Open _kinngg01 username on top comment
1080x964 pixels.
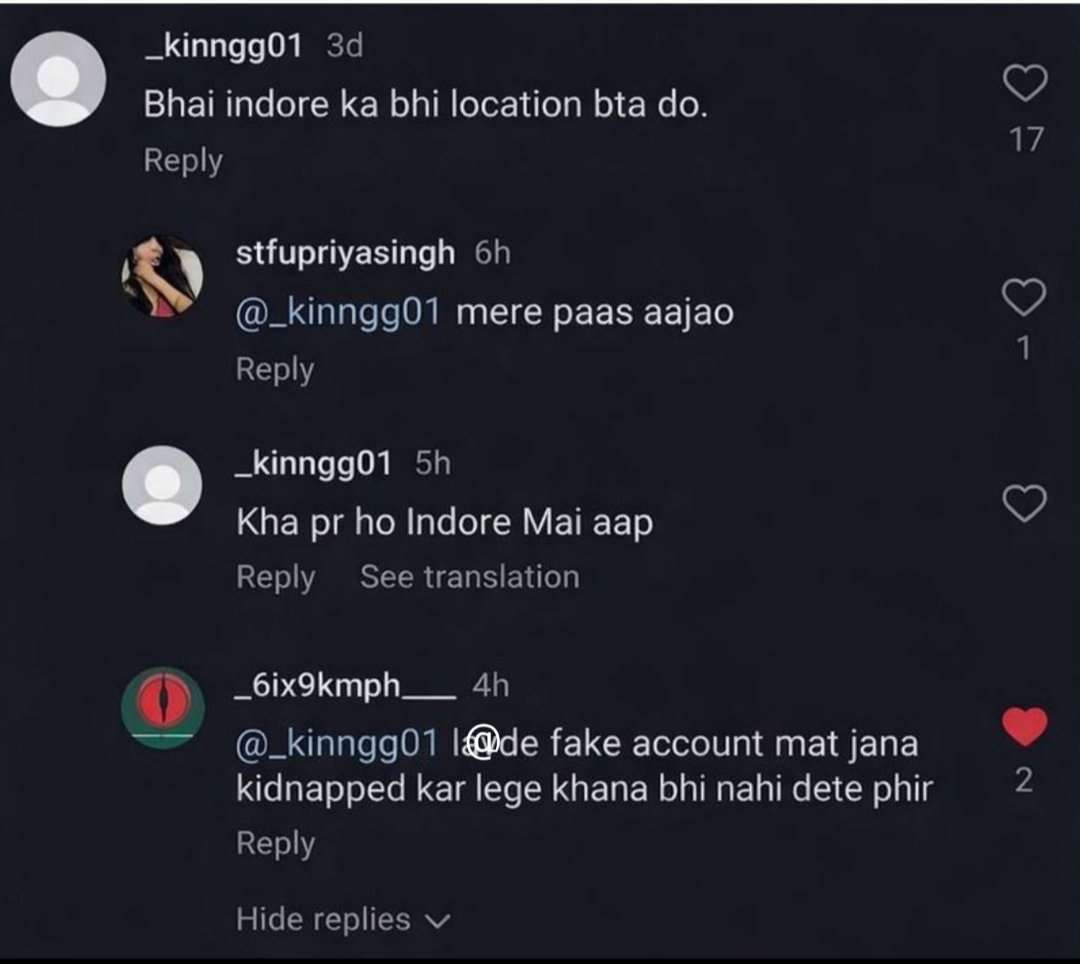[x=224, y=46]
